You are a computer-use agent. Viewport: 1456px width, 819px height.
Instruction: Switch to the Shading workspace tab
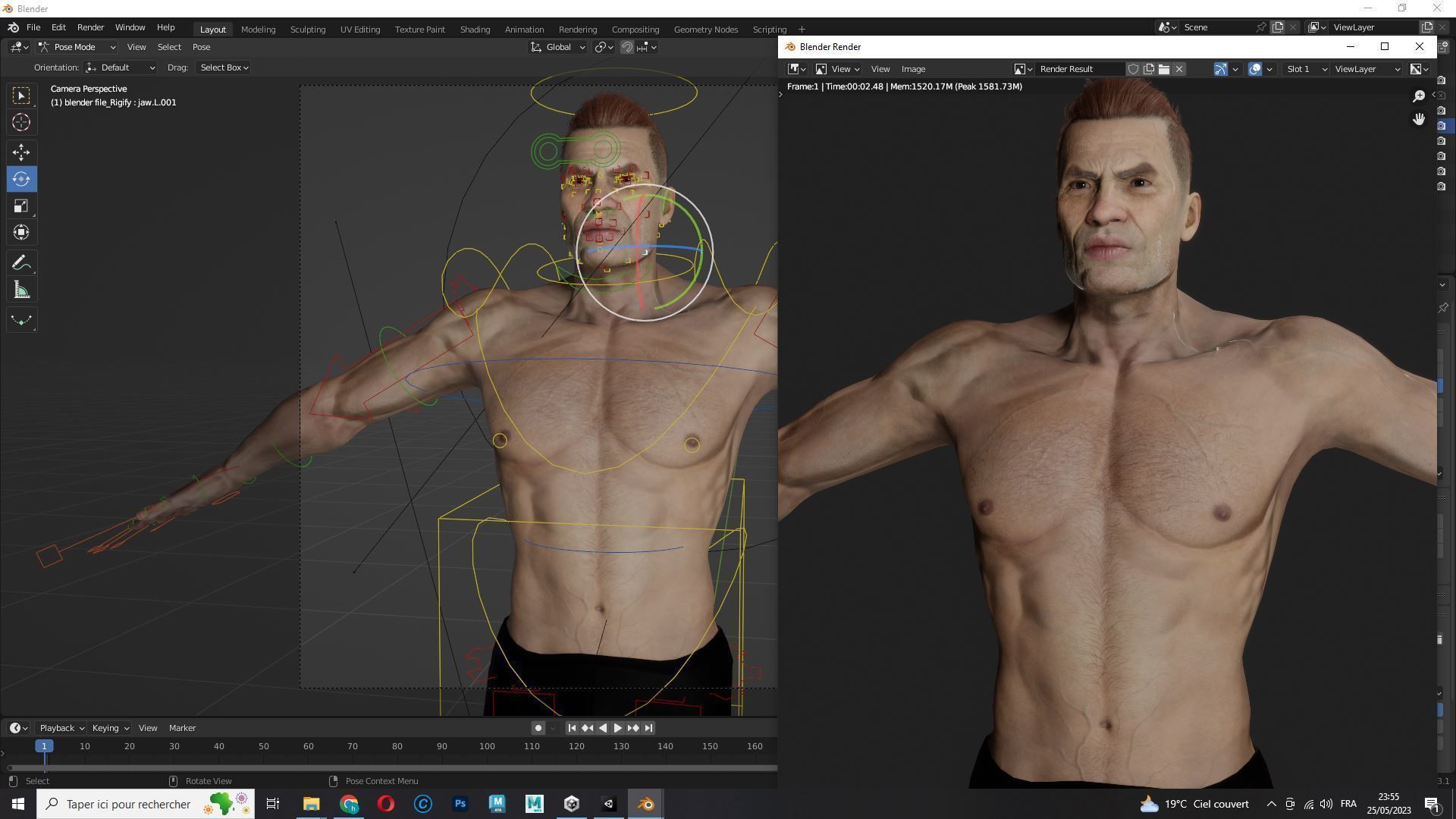475,29
